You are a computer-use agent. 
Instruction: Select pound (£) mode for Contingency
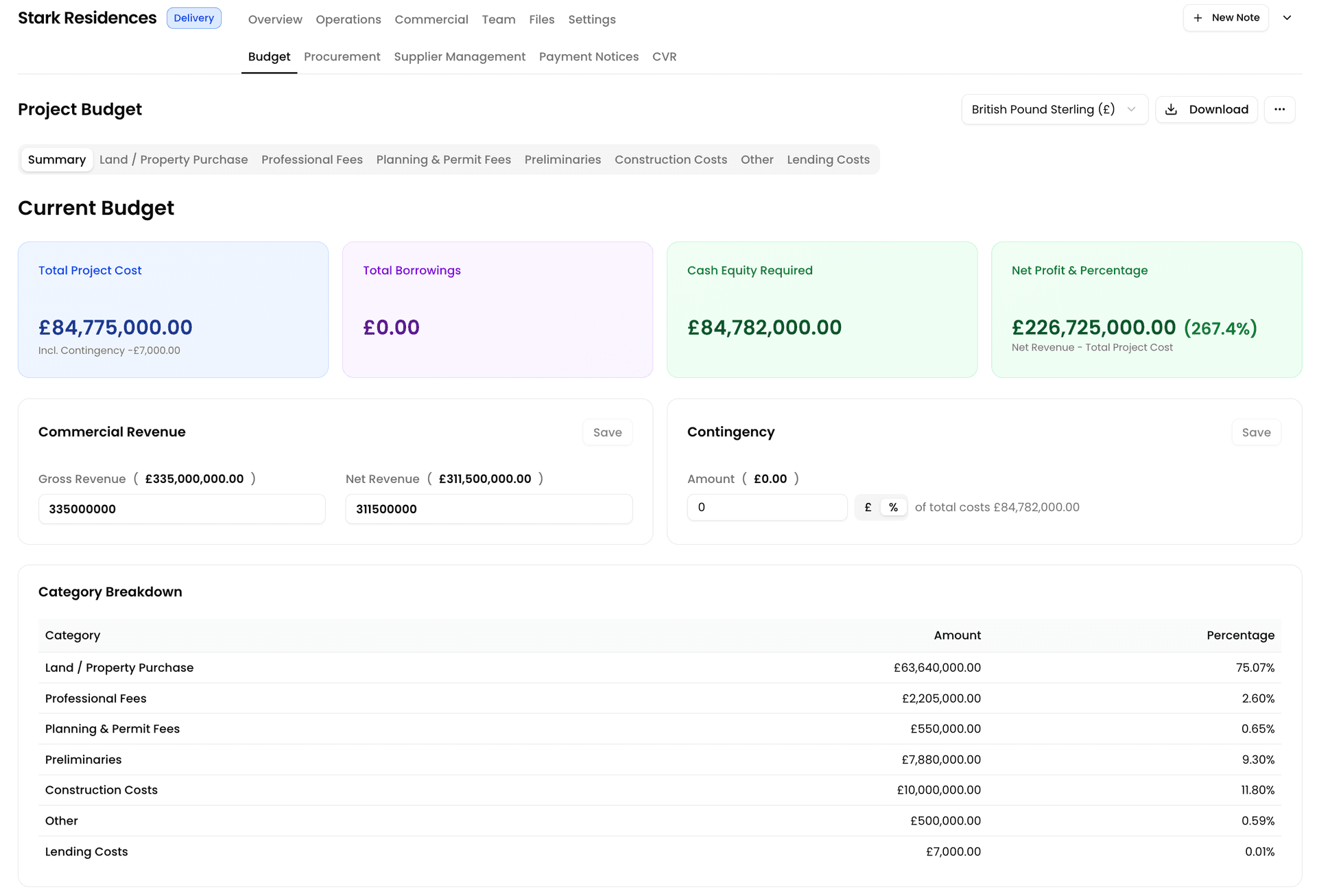tap(867, 506)
